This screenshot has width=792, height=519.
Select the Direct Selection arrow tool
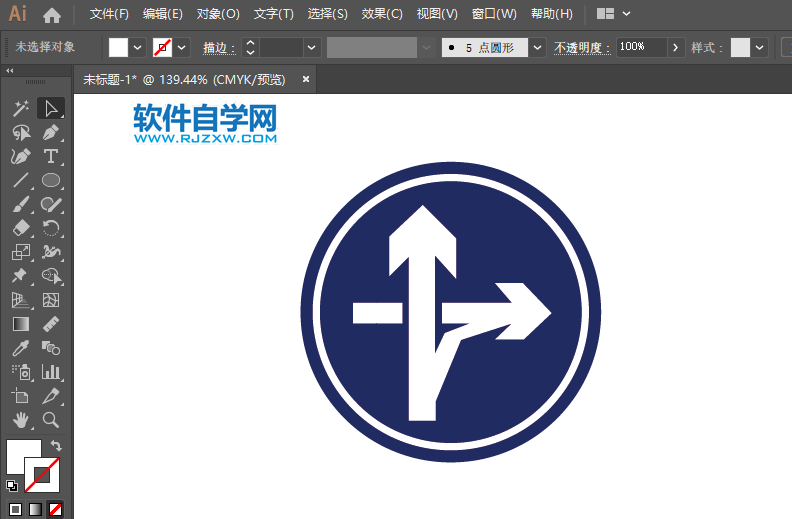tap(51, 108)
